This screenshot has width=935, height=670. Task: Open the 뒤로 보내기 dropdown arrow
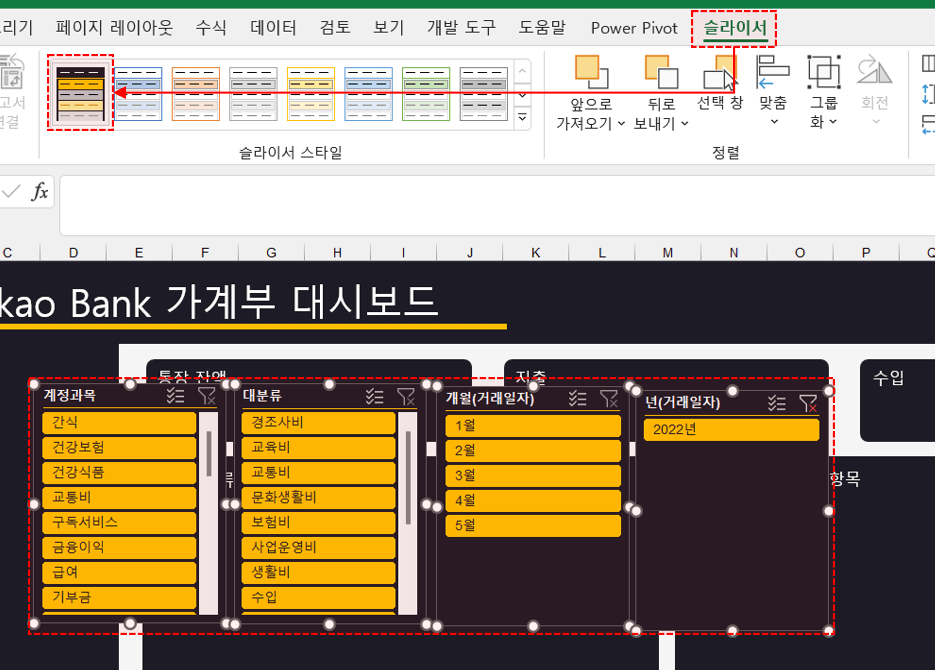685,123
